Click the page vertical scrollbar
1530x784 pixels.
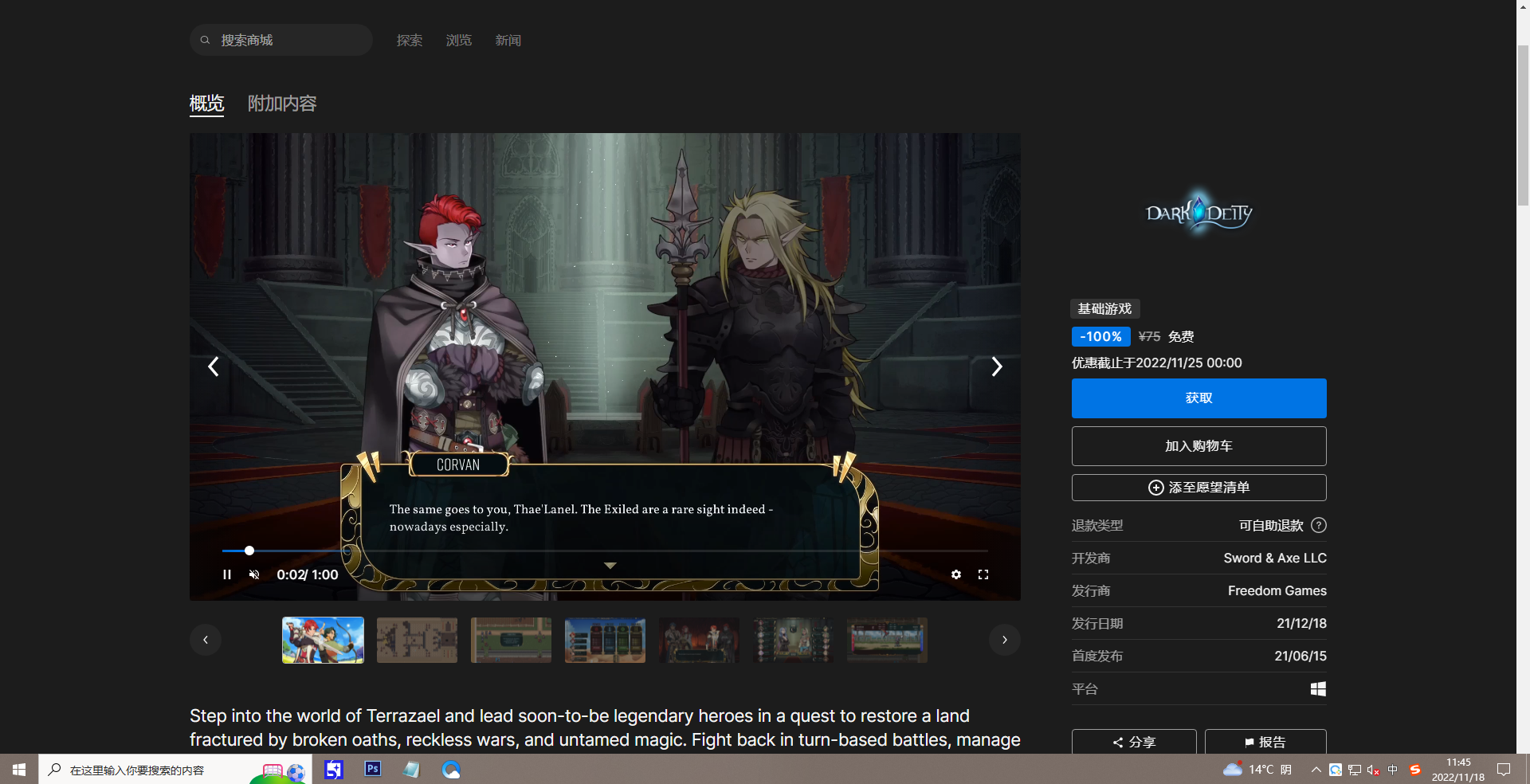click(x=1523, y=125)
